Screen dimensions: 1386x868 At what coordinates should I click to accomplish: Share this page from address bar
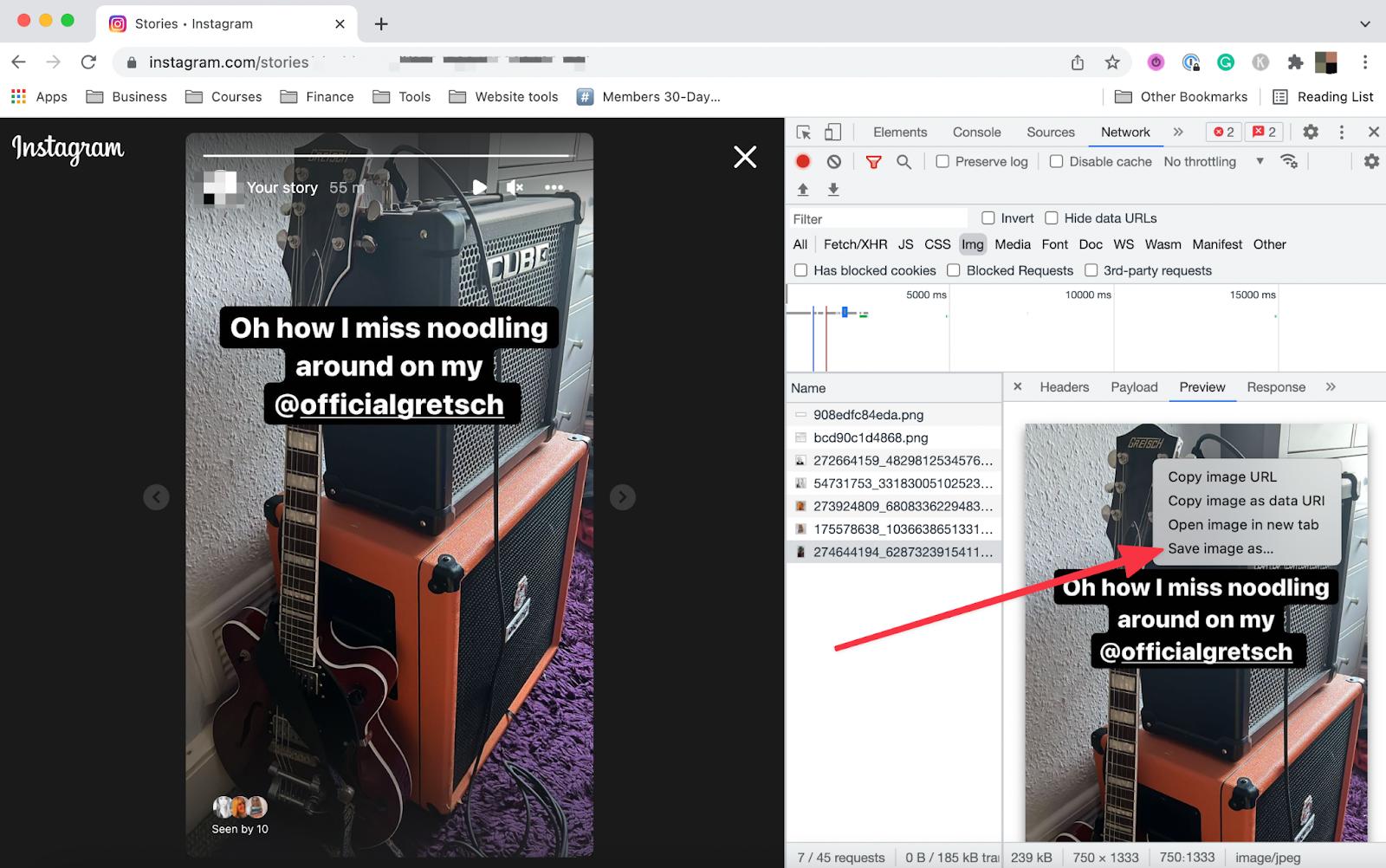click(1078, 62)
